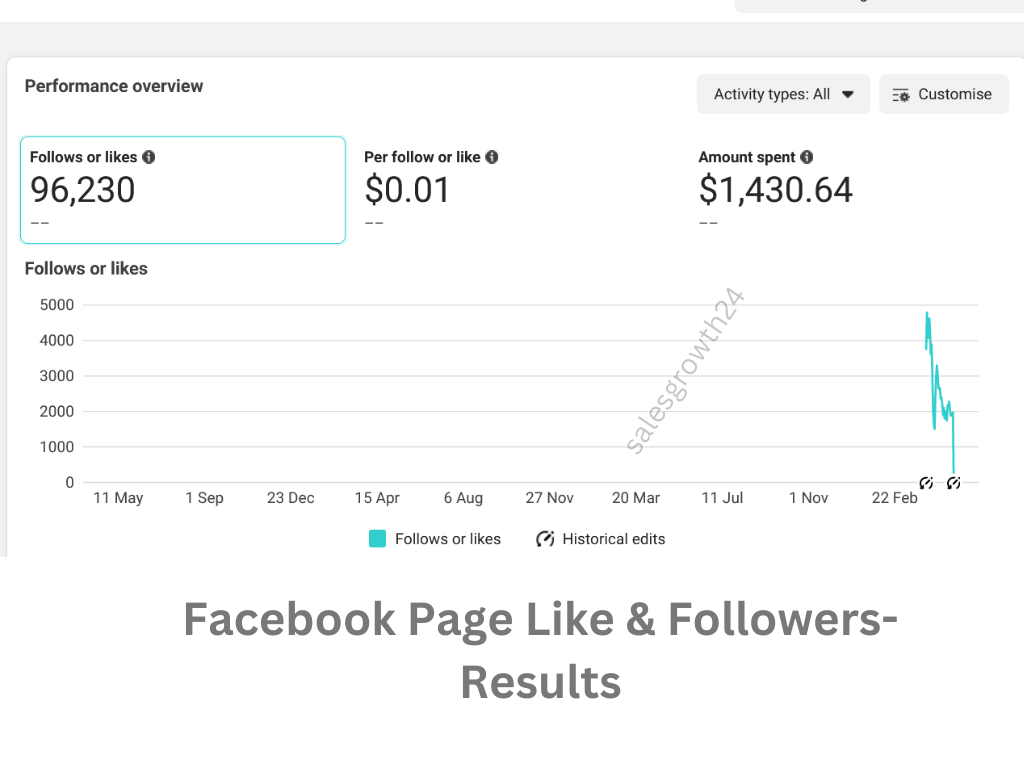Click the Customise settings gear icon

pos(901,95)
